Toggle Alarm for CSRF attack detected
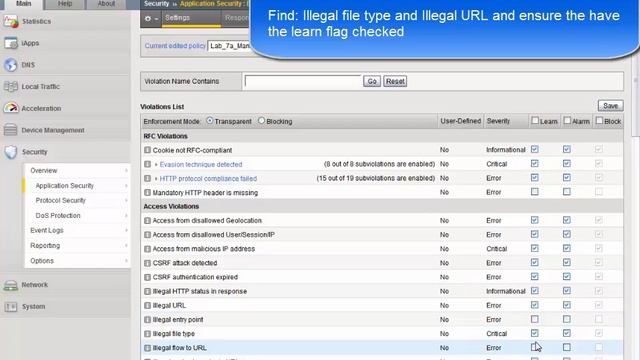Image resolution: width=640 pixels, height=360 pixels. point(567,262)
